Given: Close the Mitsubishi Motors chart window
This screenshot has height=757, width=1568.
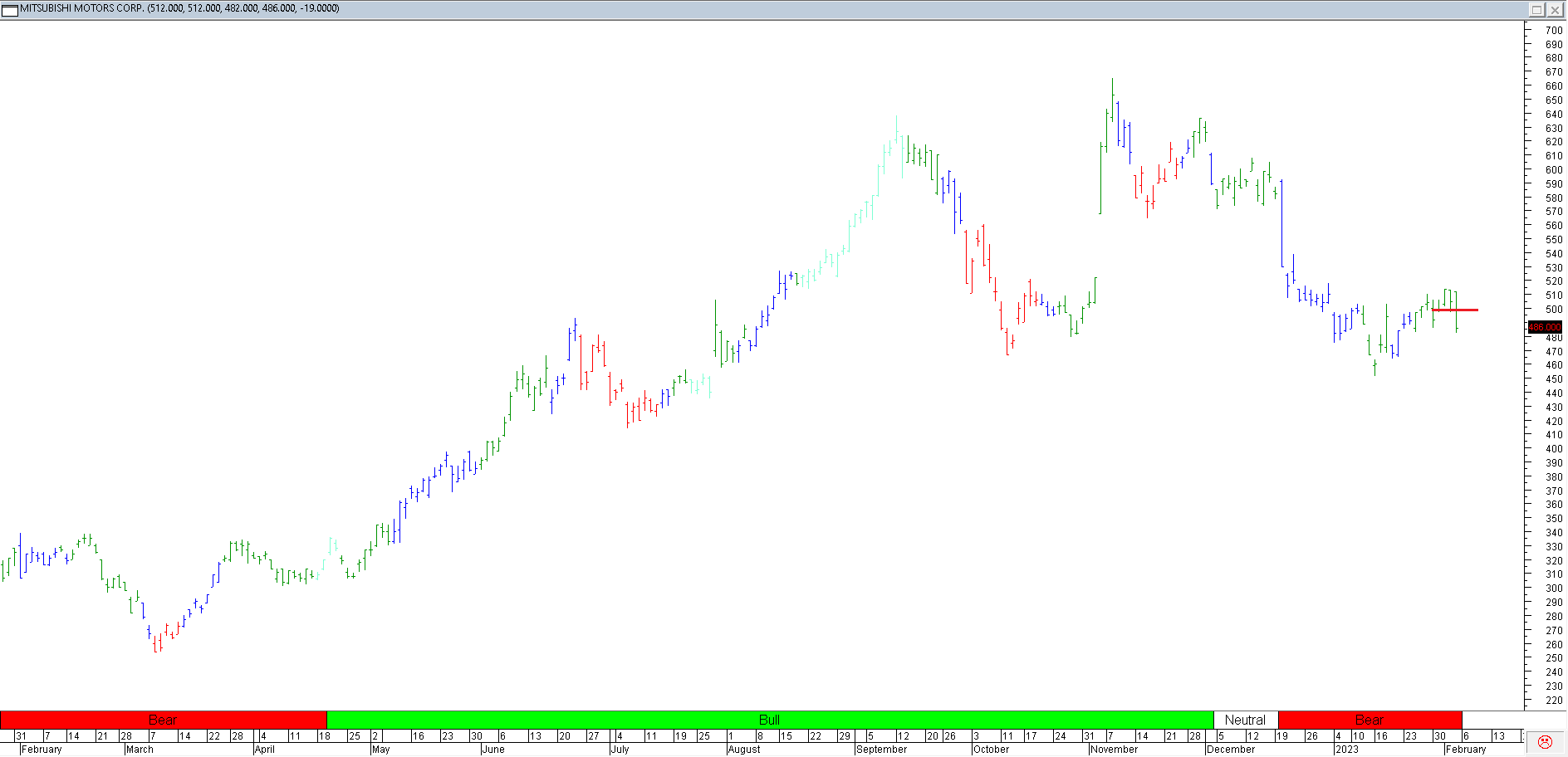Looking at the screenshot, I should (1554, 10).
